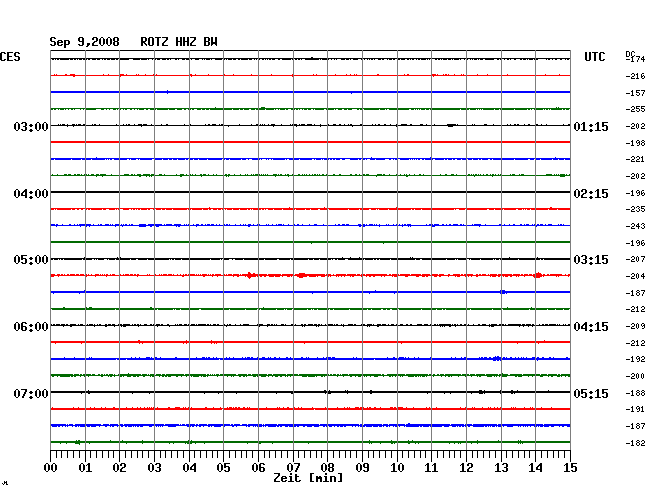Select the DC offset value -221

635,159
